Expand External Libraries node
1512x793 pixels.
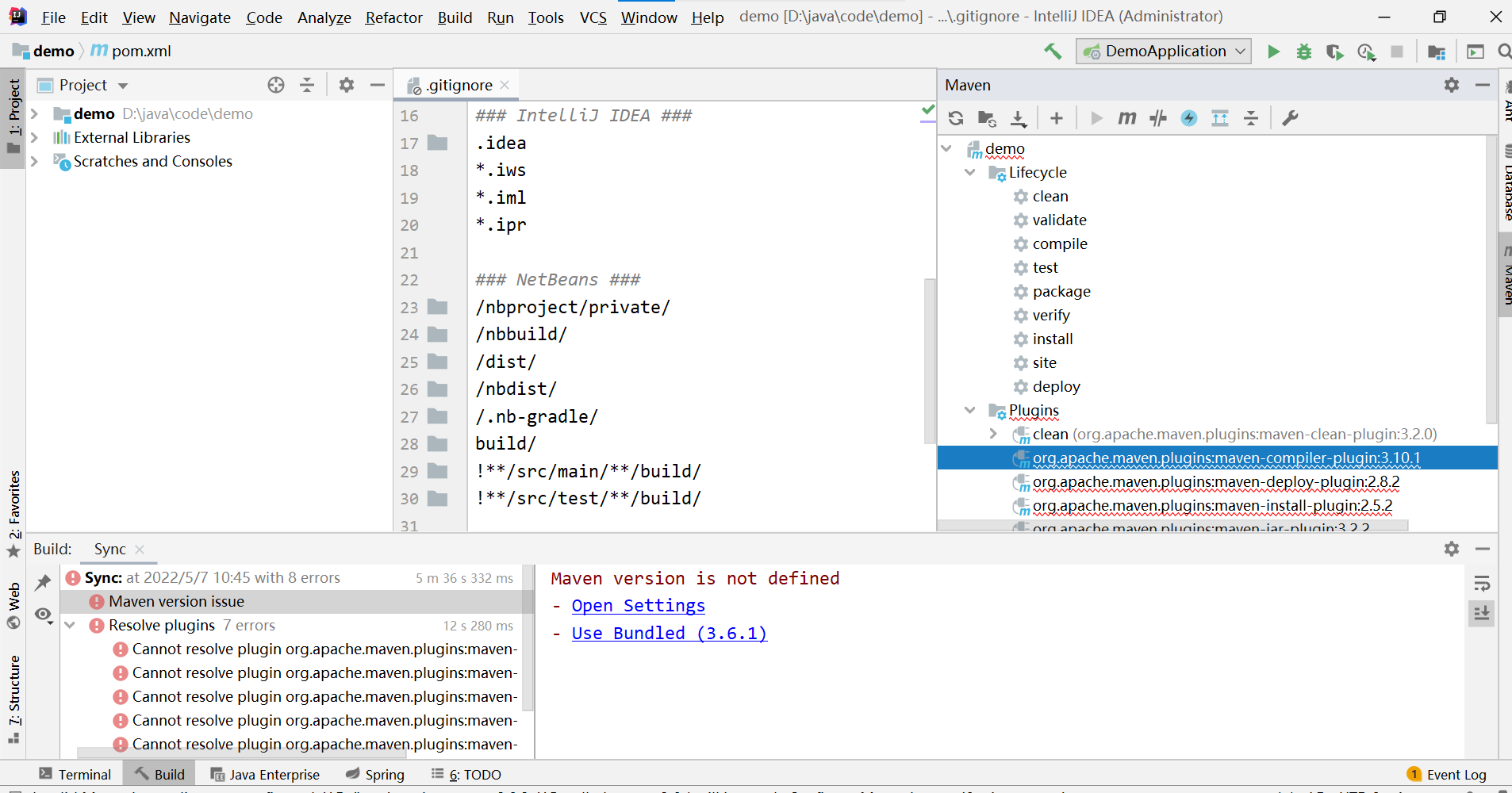(x=35, y=138)
